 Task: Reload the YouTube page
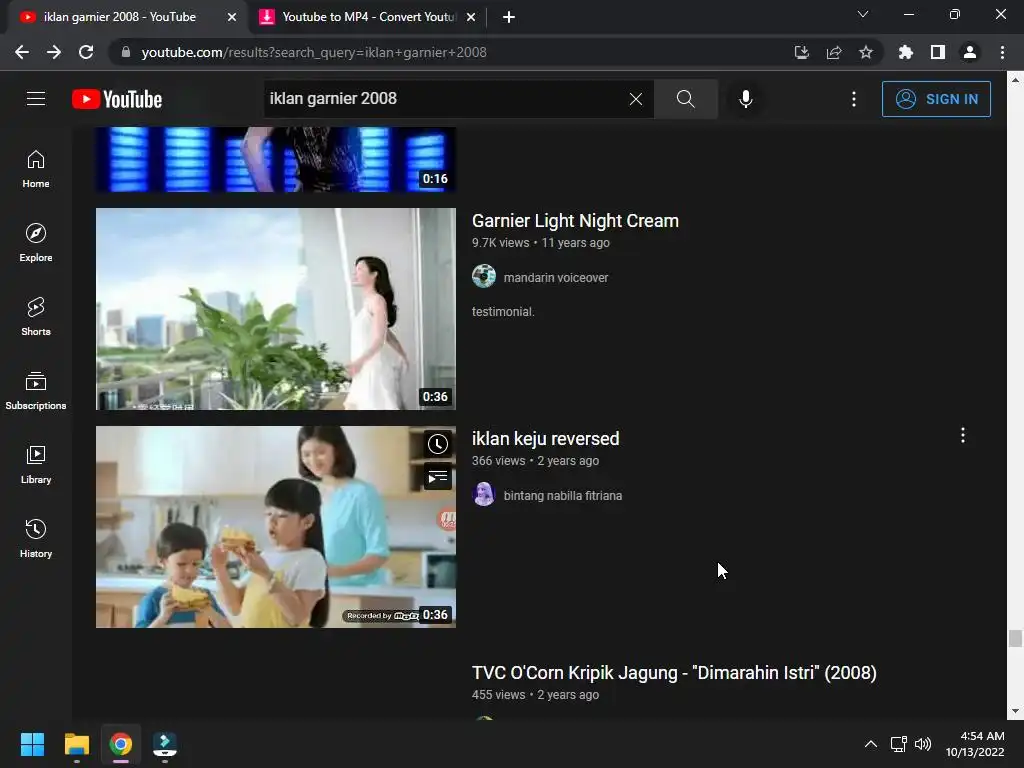pos(86,52)
